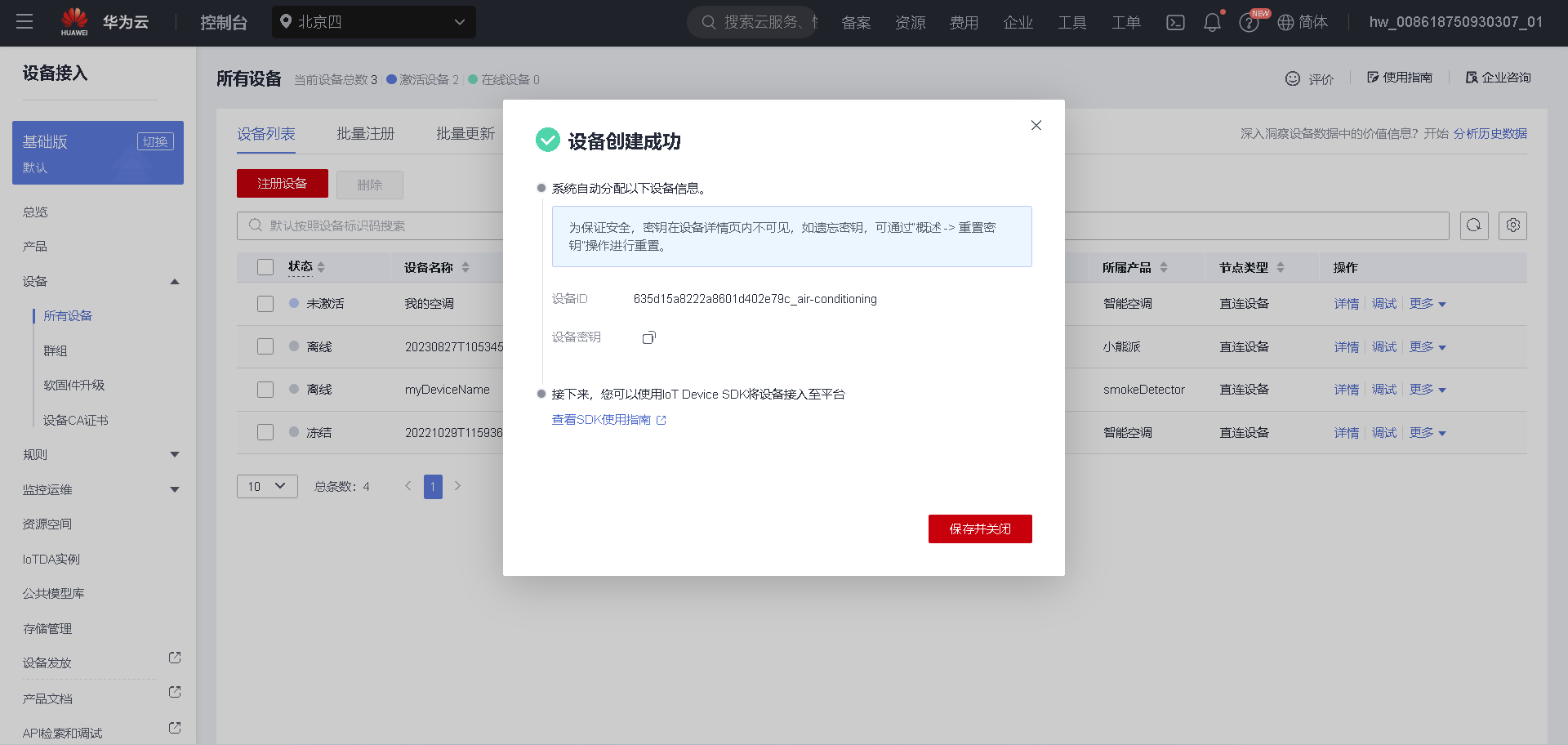This screenshot has width=1568, height=745.
Task: Select all devices with header checkbox
Action: click(x=265, y=266)
